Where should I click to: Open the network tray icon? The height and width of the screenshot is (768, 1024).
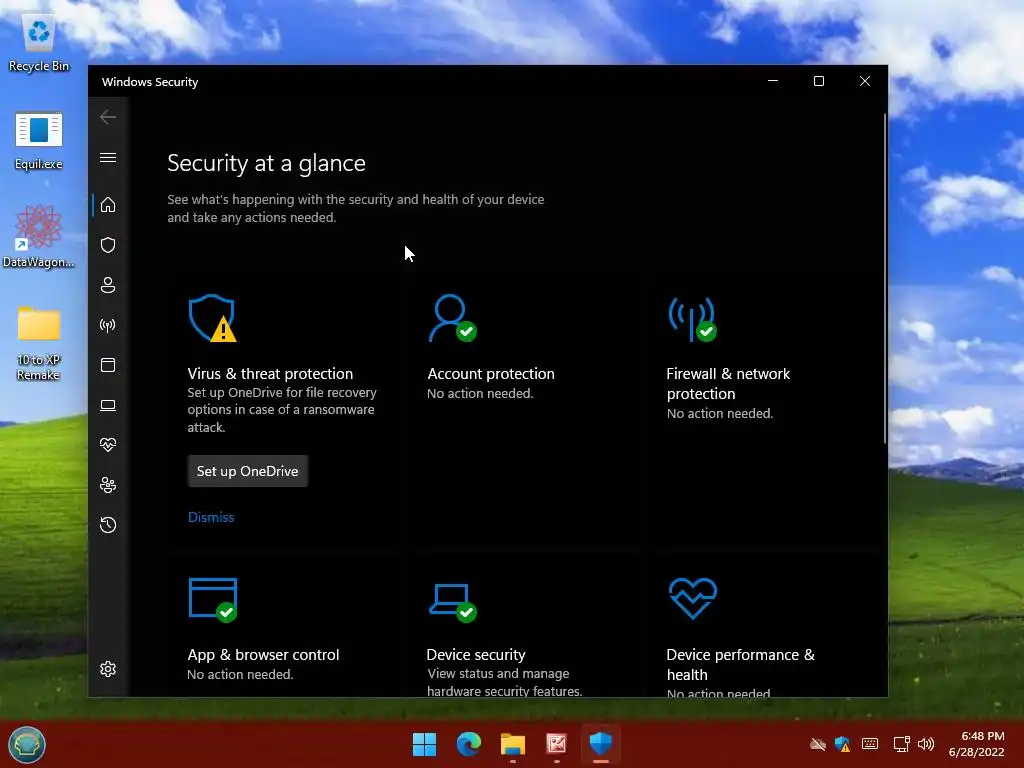[x=901, y=744]
